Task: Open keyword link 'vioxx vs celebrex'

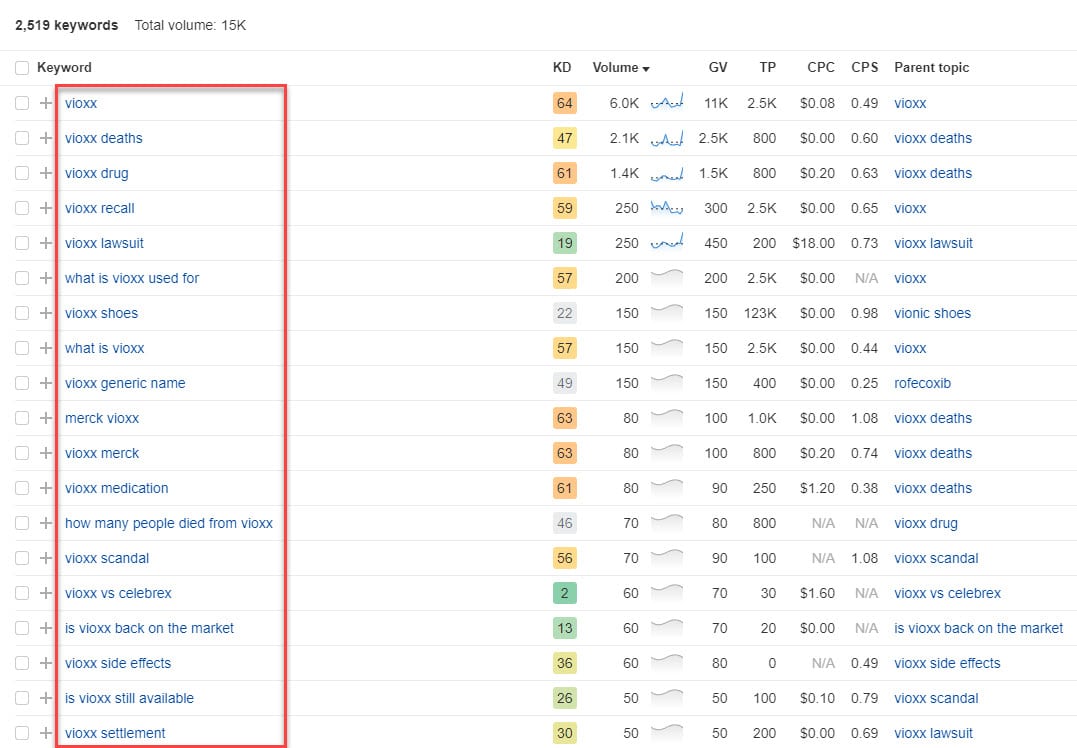Action: click(118, 593)
